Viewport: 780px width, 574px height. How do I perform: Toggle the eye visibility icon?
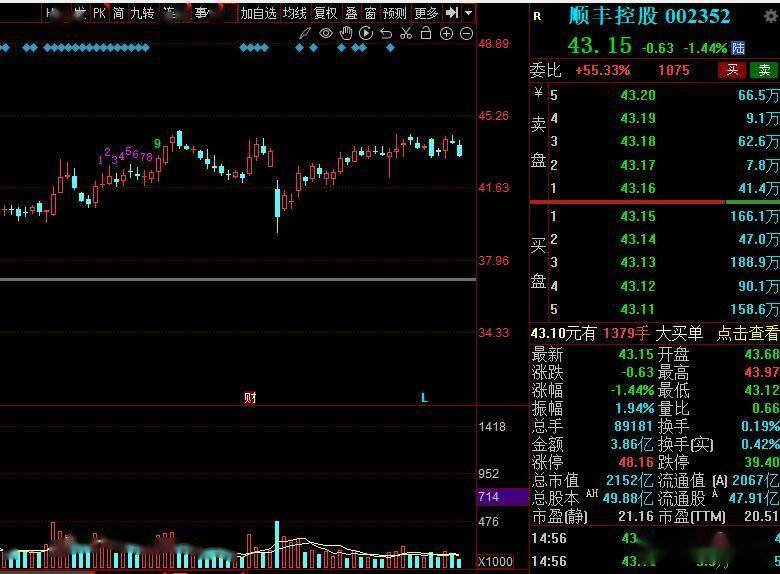click(x=326, y=33)
